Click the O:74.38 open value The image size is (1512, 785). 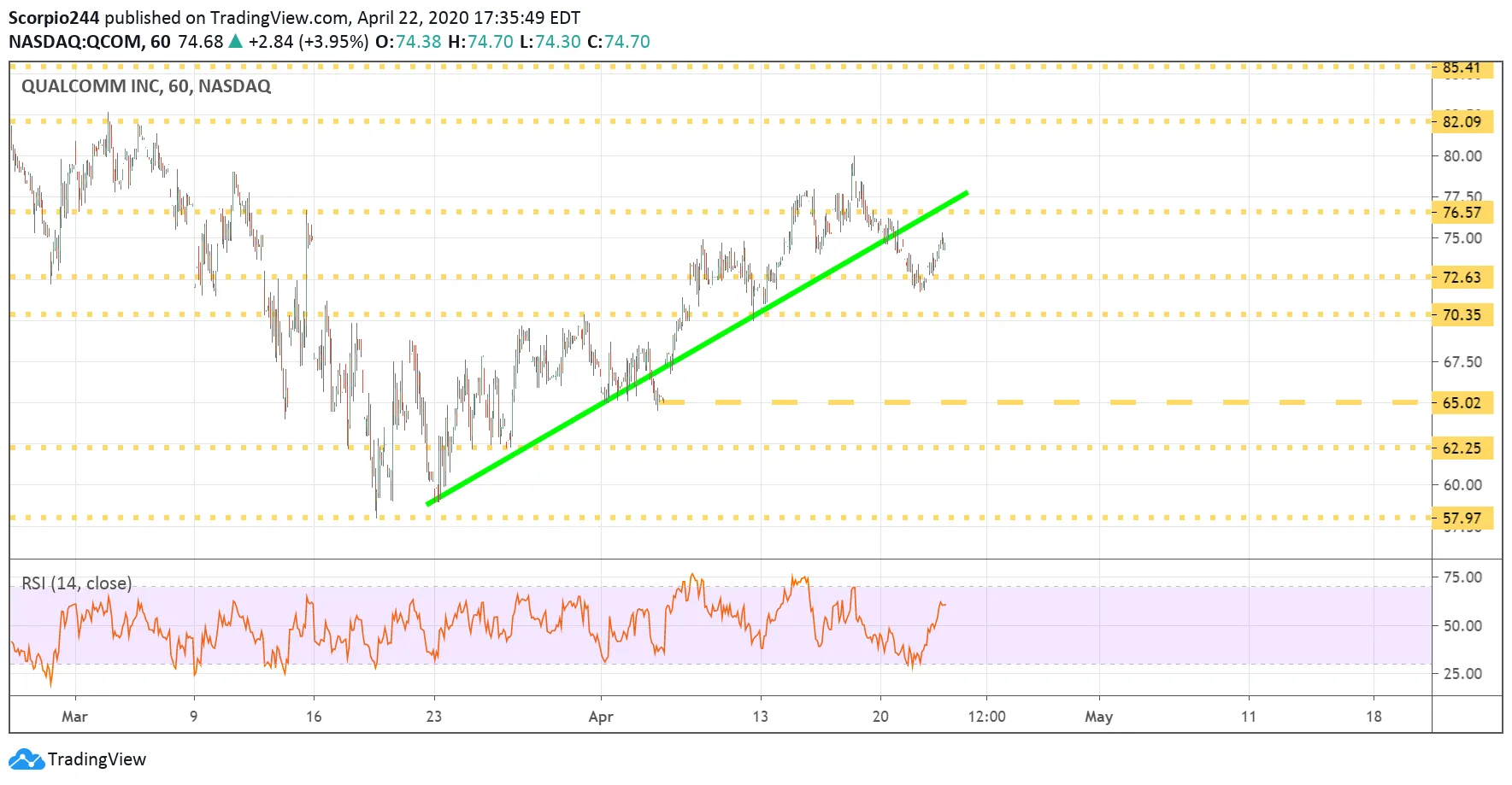(409, 42)
